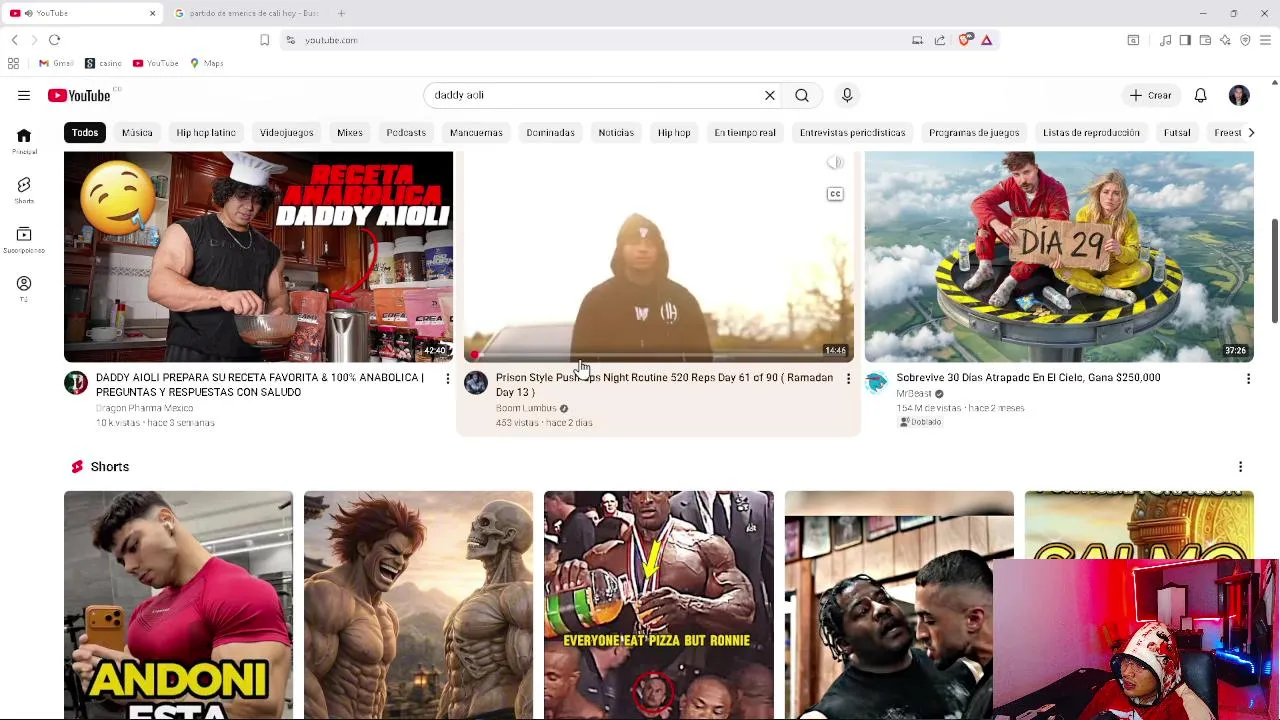Close the YouTube browser tab
The image size is (1280, 720).
[x=152, y=13]
